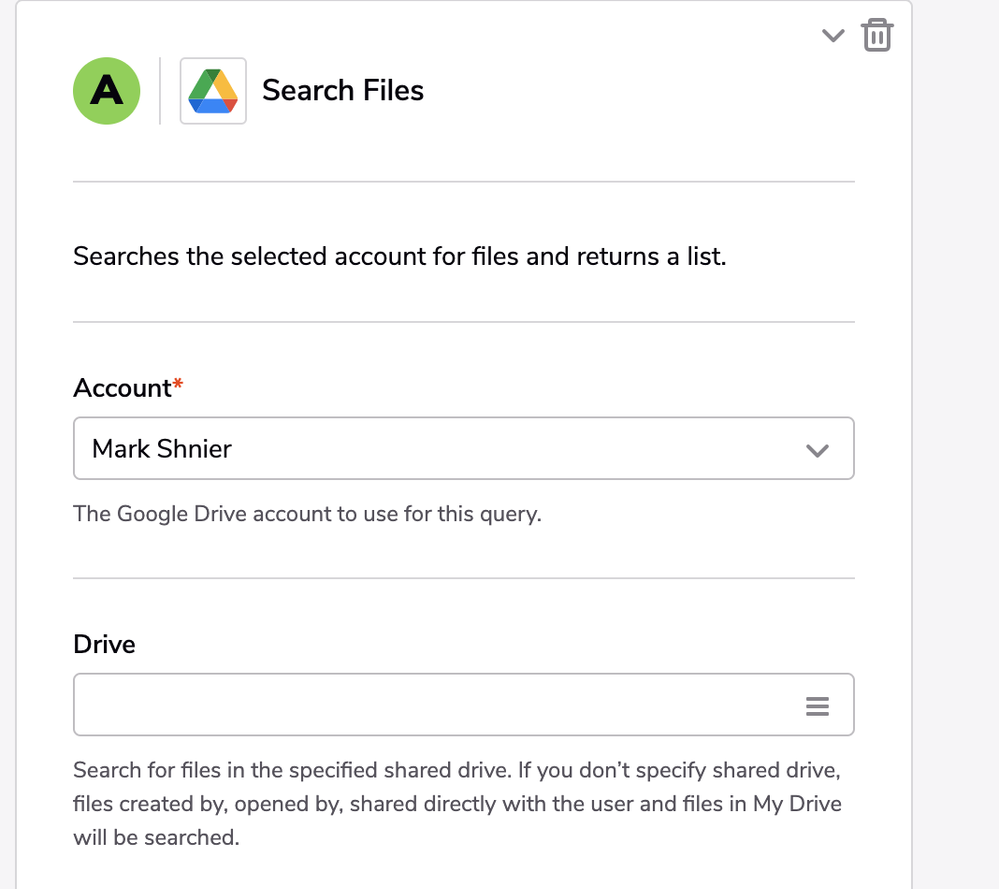Focus the empty Drive input field
The image size is (999, 889).
(x=464, y=704)
